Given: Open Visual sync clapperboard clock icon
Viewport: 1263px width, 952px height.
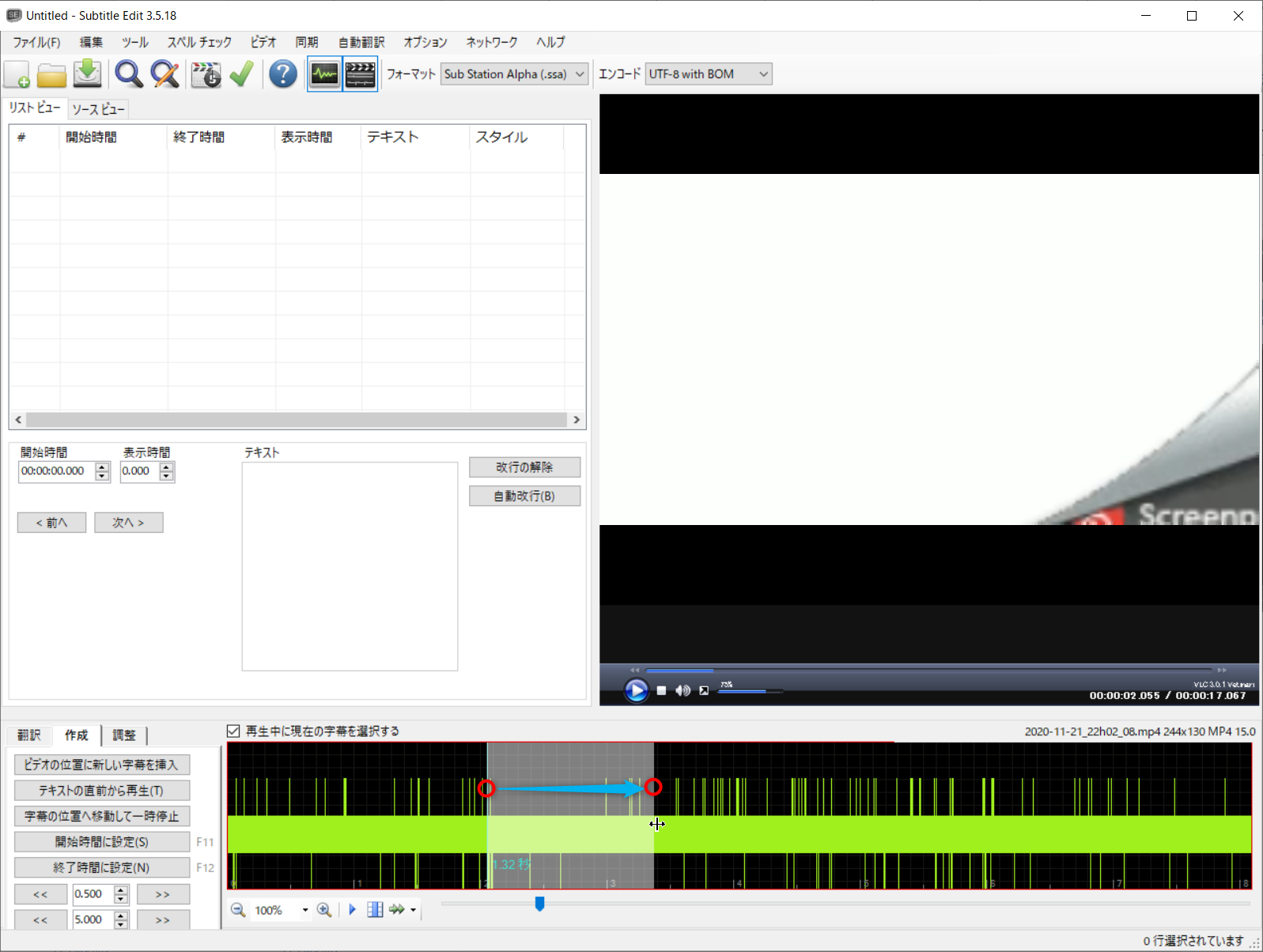Looking at the screenshot, I should [206, 74].
